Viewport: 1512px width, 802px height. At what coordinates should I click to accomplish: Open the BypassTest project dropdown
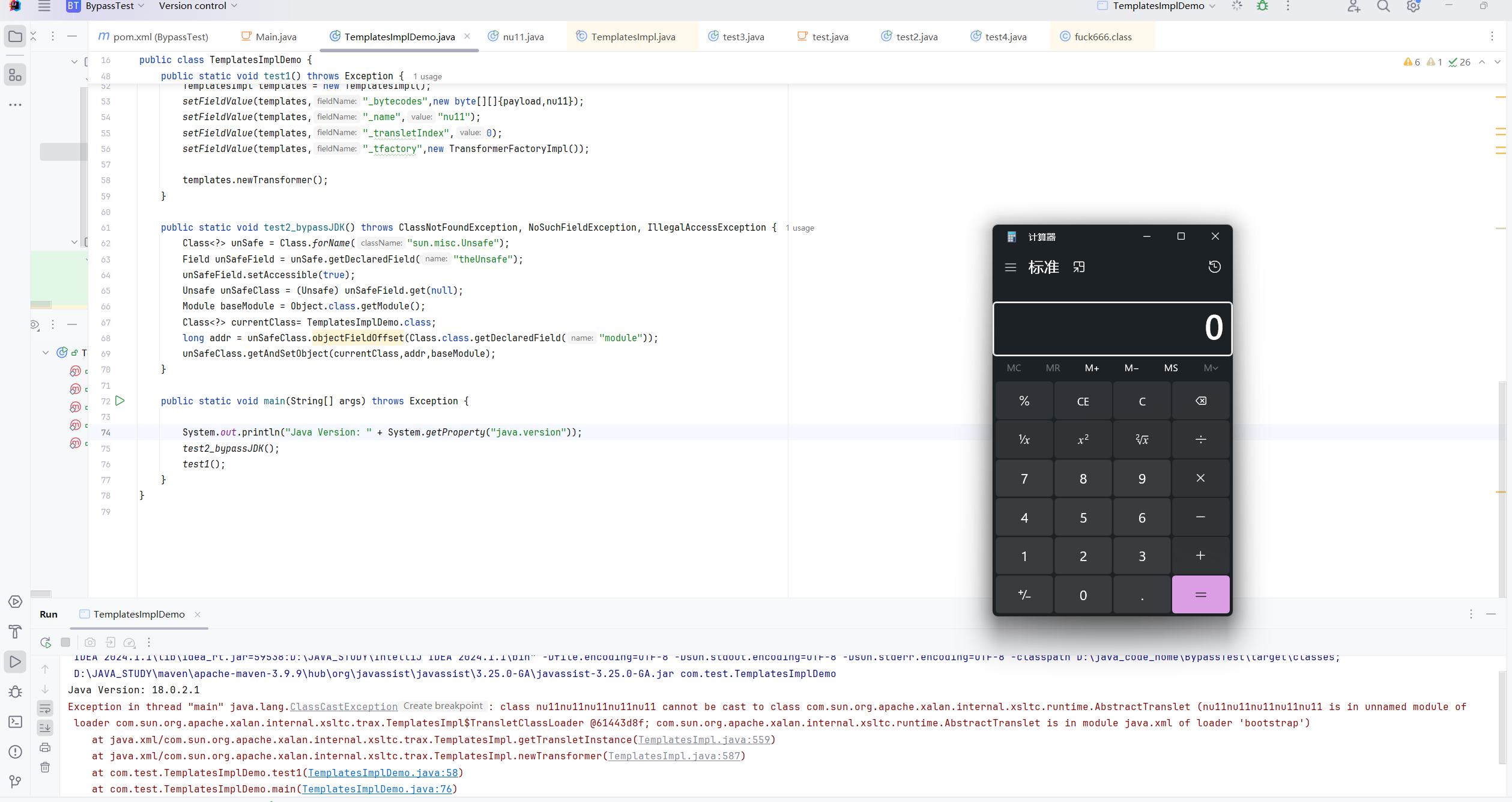[106, 6]
